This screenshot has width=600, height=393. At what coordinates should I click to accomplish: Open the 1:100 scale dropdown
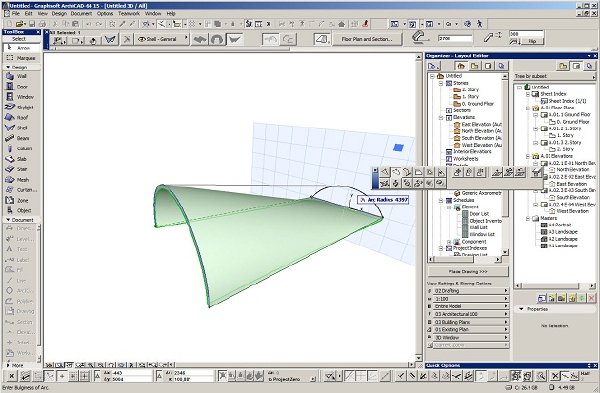pos(471,299)
